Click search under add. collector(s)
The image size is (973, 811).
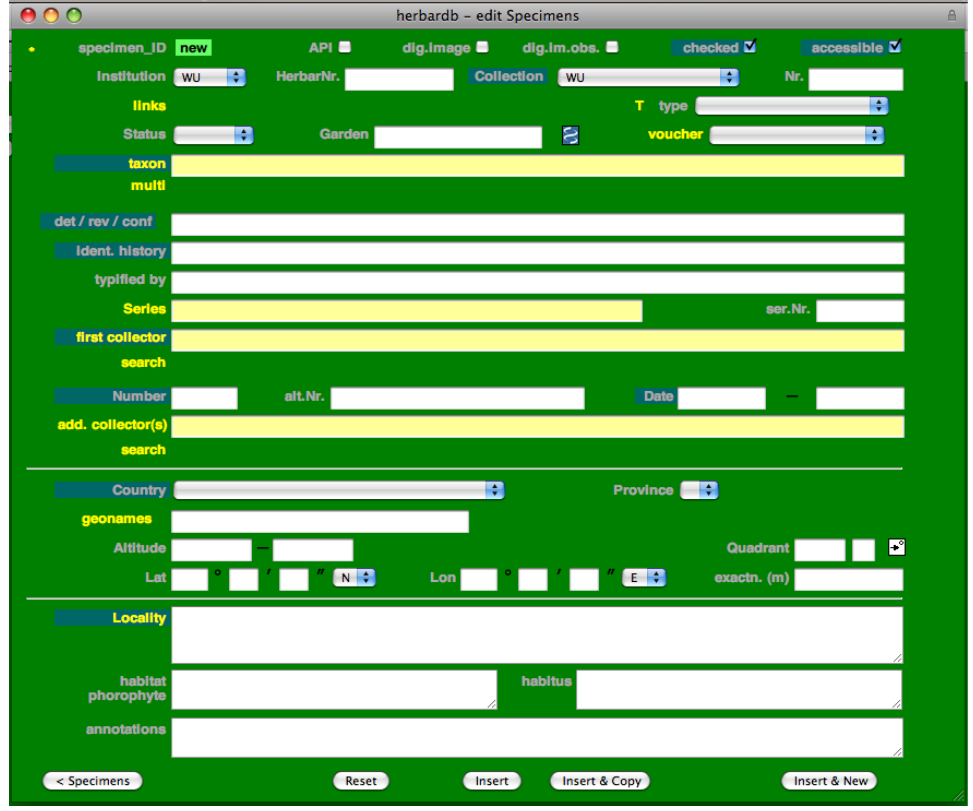[x=143, y=450]
